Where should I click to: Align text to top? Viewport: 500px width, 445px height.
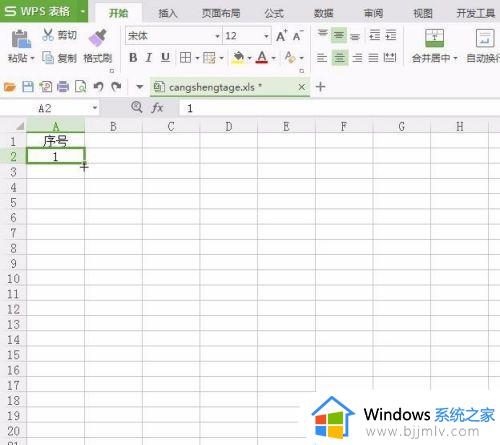(323, 34)
